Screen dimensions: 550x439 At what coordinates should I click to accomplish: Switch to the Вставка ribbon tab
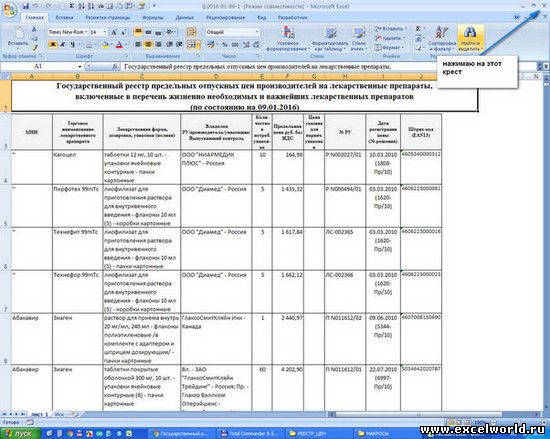click(64, 17)
